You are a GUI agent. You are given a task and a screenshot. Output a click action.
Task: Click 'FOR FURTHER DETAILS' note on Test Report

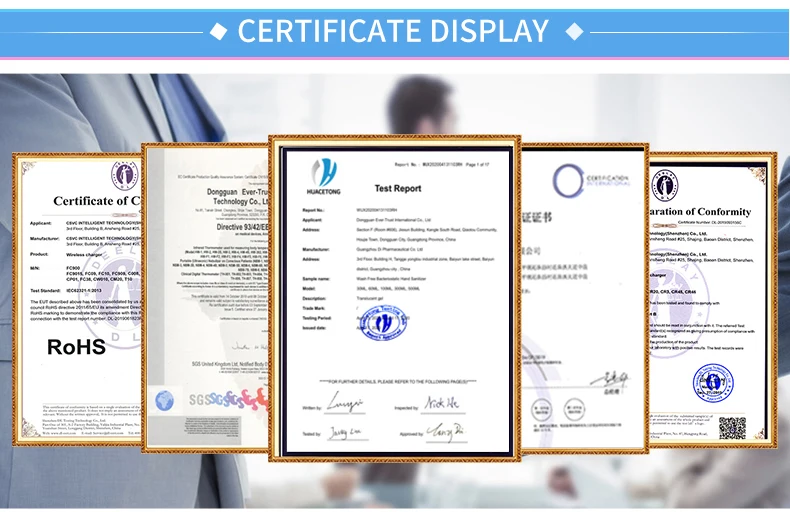398,381
